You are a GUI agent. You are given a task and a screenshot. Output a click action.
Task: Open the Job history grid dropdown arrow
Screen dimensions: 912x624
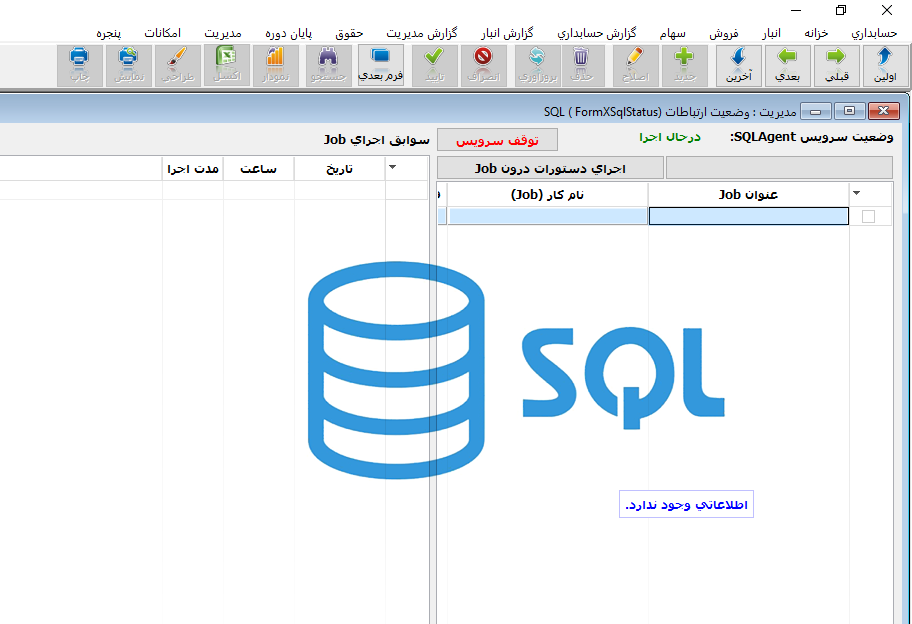[x=393, y=167]
